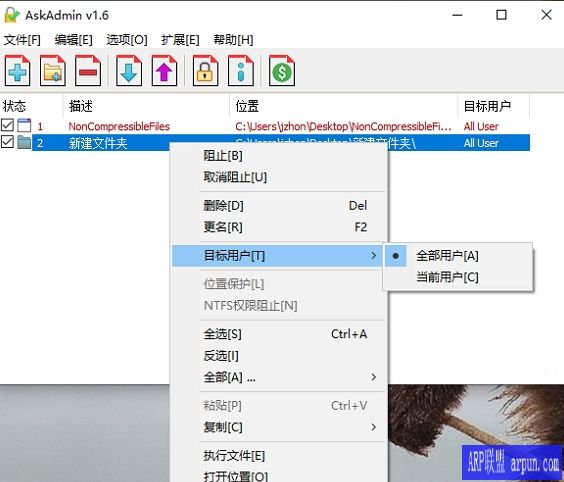Click All User in 新建文件夹 row
Screen dimensions: 564x482
(x=481, y=143)
